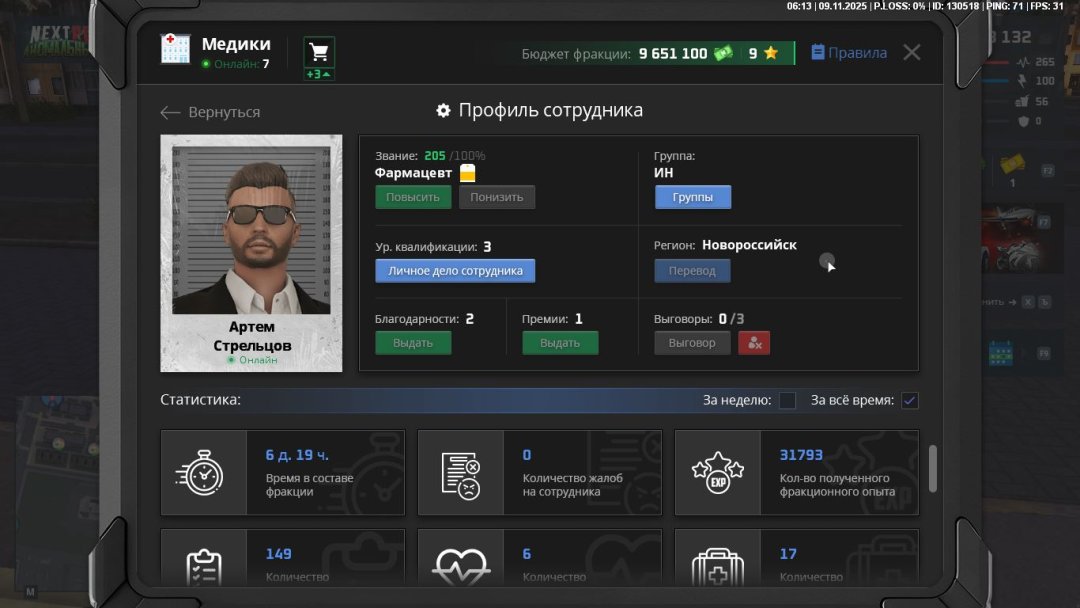This screenshot has height=608, width=1080.
Task: Open Личное дело сотрудника
Action: tap(455, 270)
